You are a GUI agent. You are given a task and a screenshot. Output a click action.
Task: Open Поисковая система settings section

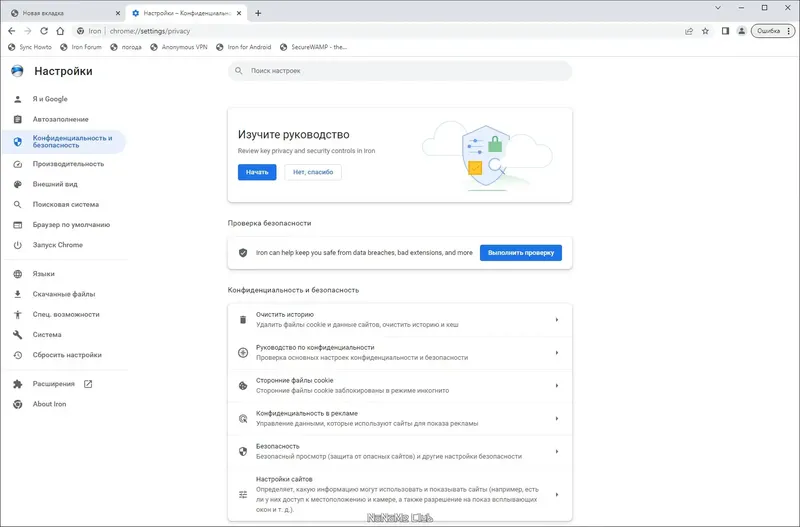coord(64,205)
